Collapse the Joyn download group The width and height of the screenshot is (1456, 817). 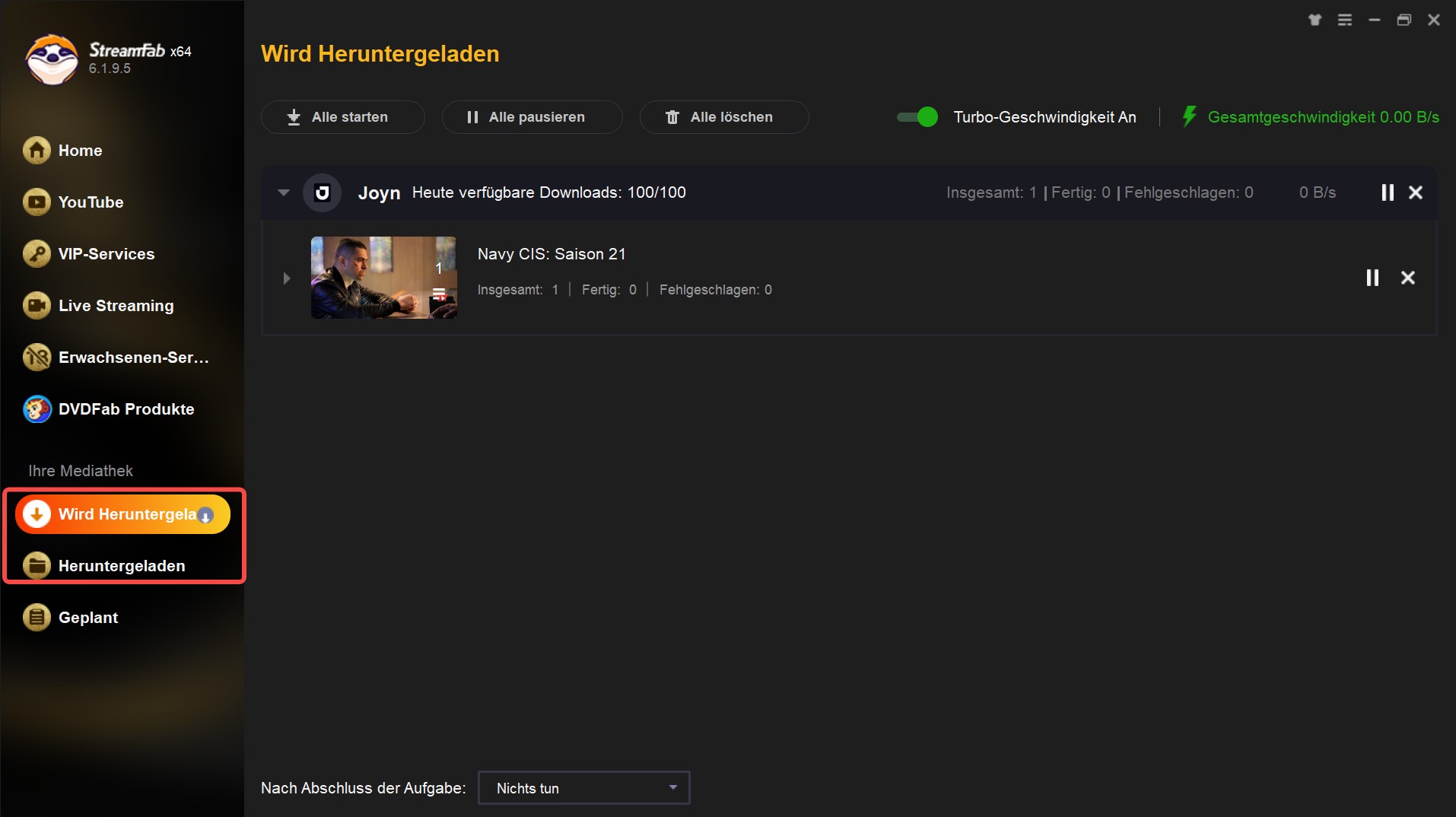[284, 192]
